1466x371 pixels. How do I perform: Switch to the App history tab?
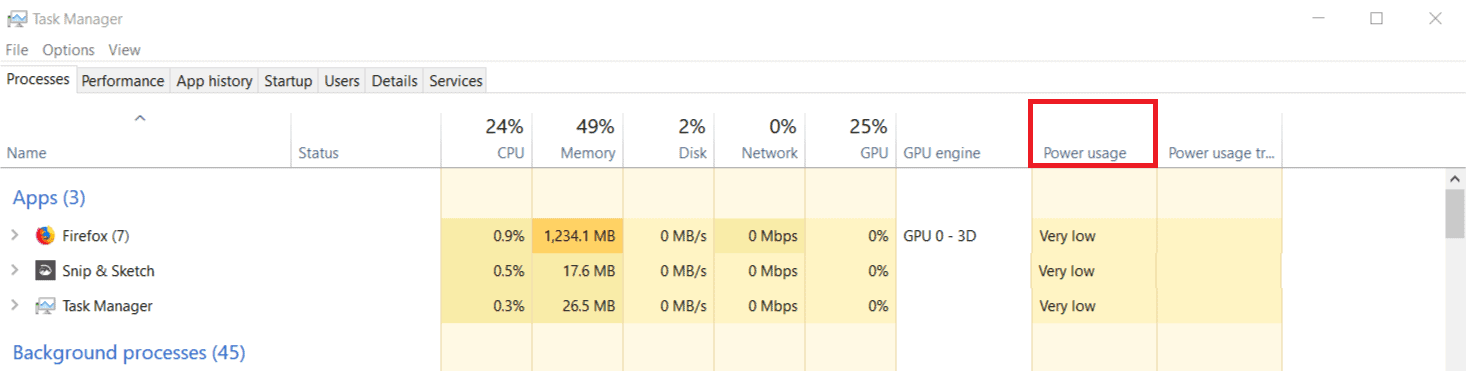pyautogui.click(x=214, y=81)
